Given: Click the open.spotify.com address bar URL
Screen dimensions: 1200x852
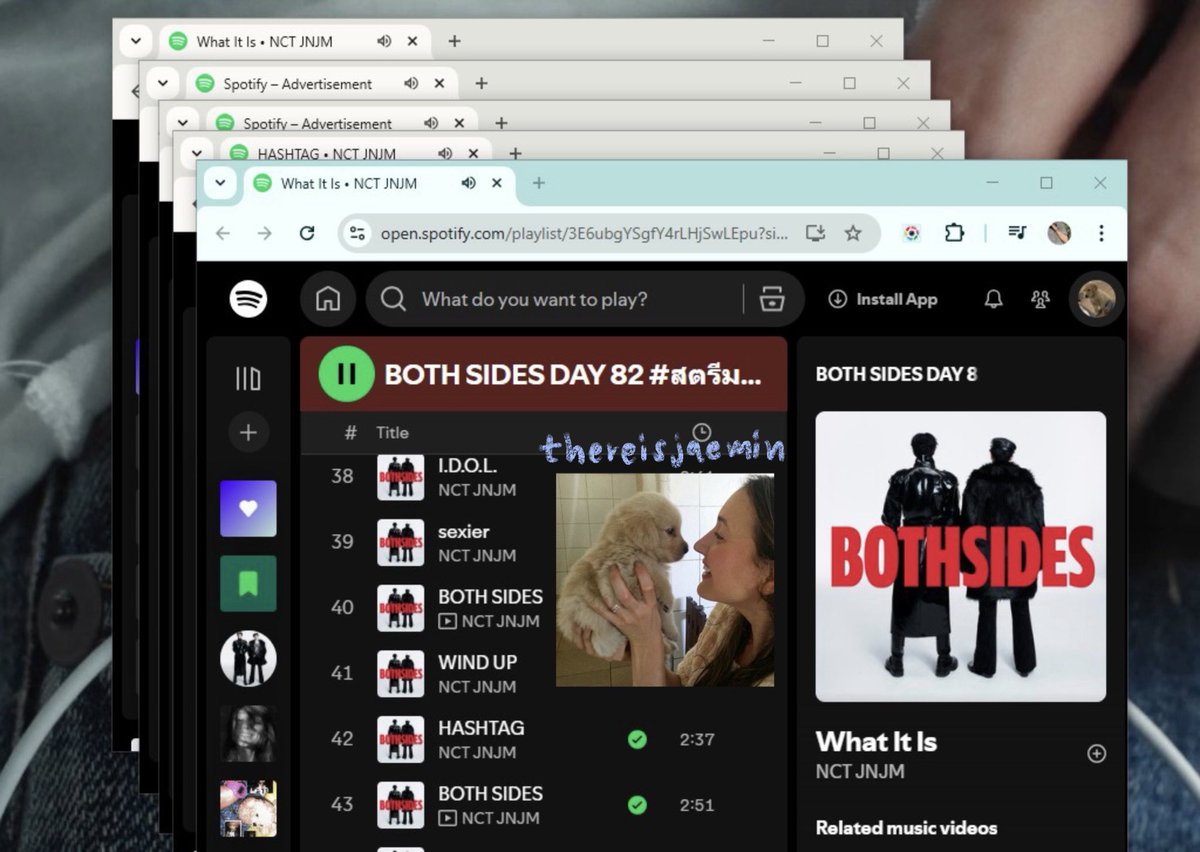Looking at the screenshot, I should pyautogui.click(x=584, y=233).
